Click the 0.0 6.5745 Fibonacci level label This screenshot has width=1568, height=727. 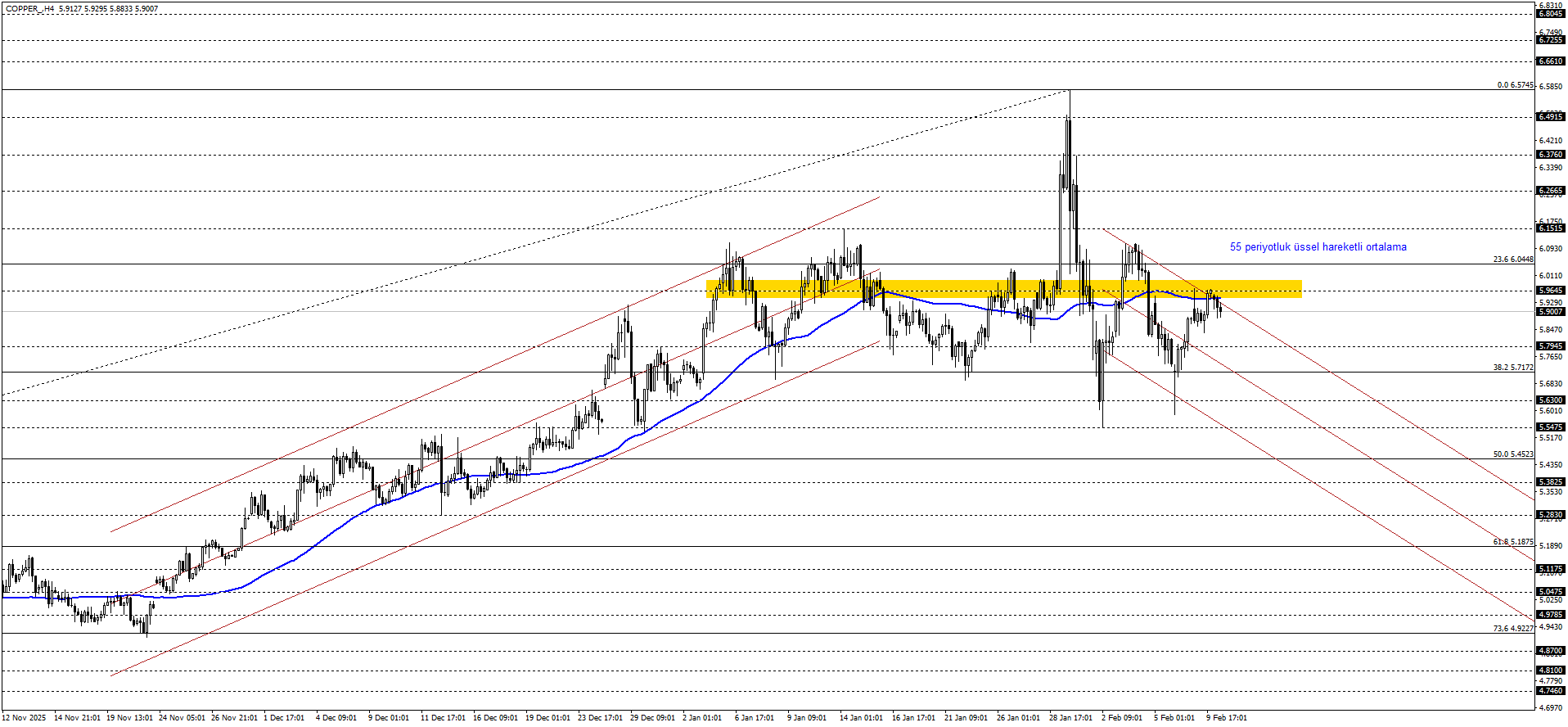click(x=1515, y=85)
